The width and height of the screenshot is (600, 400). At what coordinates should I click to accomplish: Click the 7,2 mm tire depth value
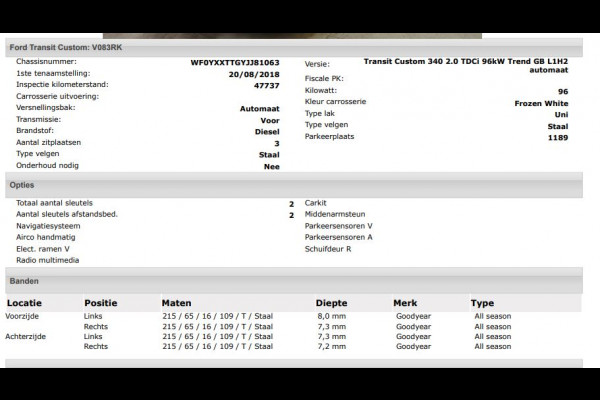pyautogui.click(x=331, y=347)
